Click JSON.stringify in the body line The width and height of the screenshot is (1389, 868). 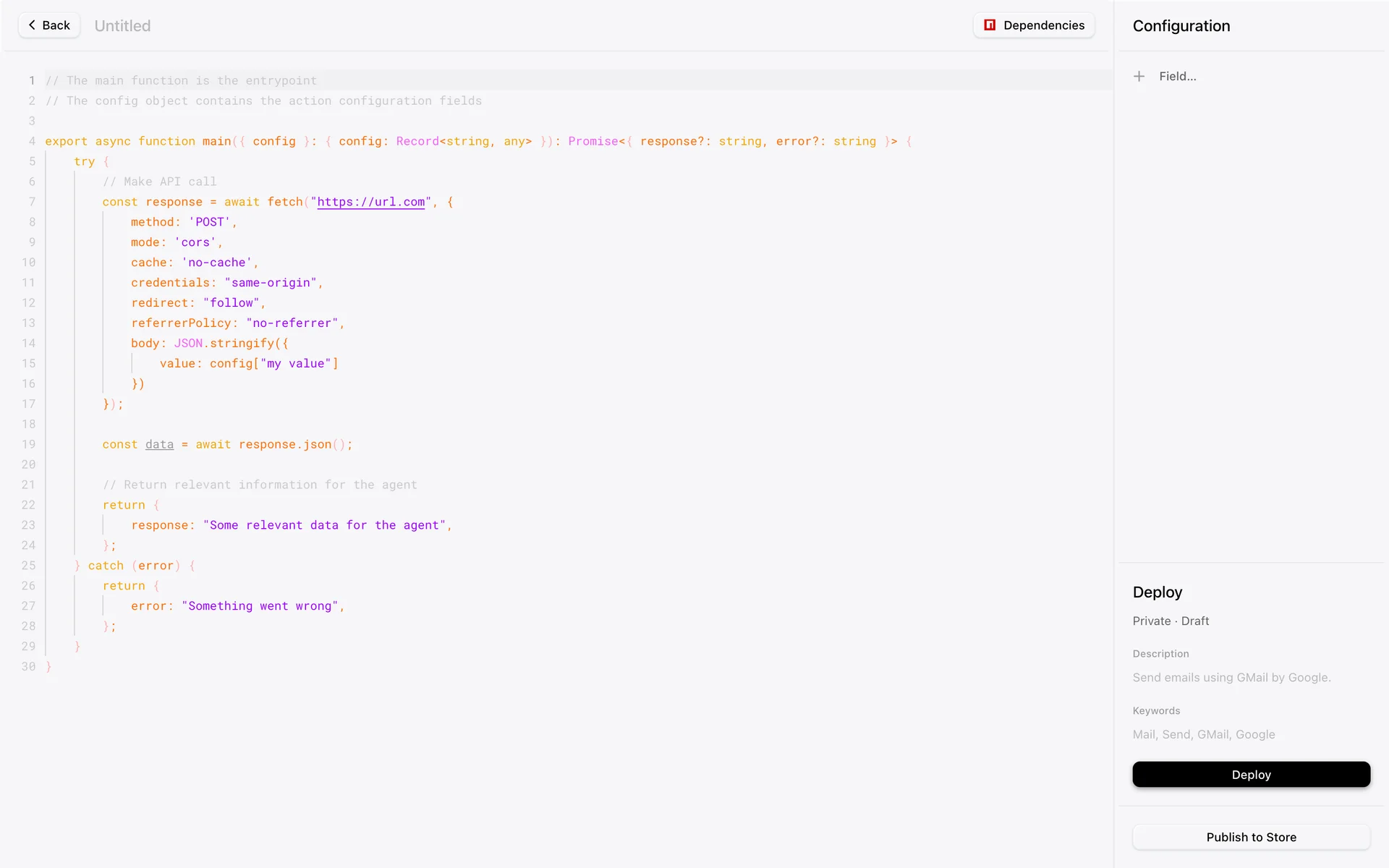(x=224, y=344)
